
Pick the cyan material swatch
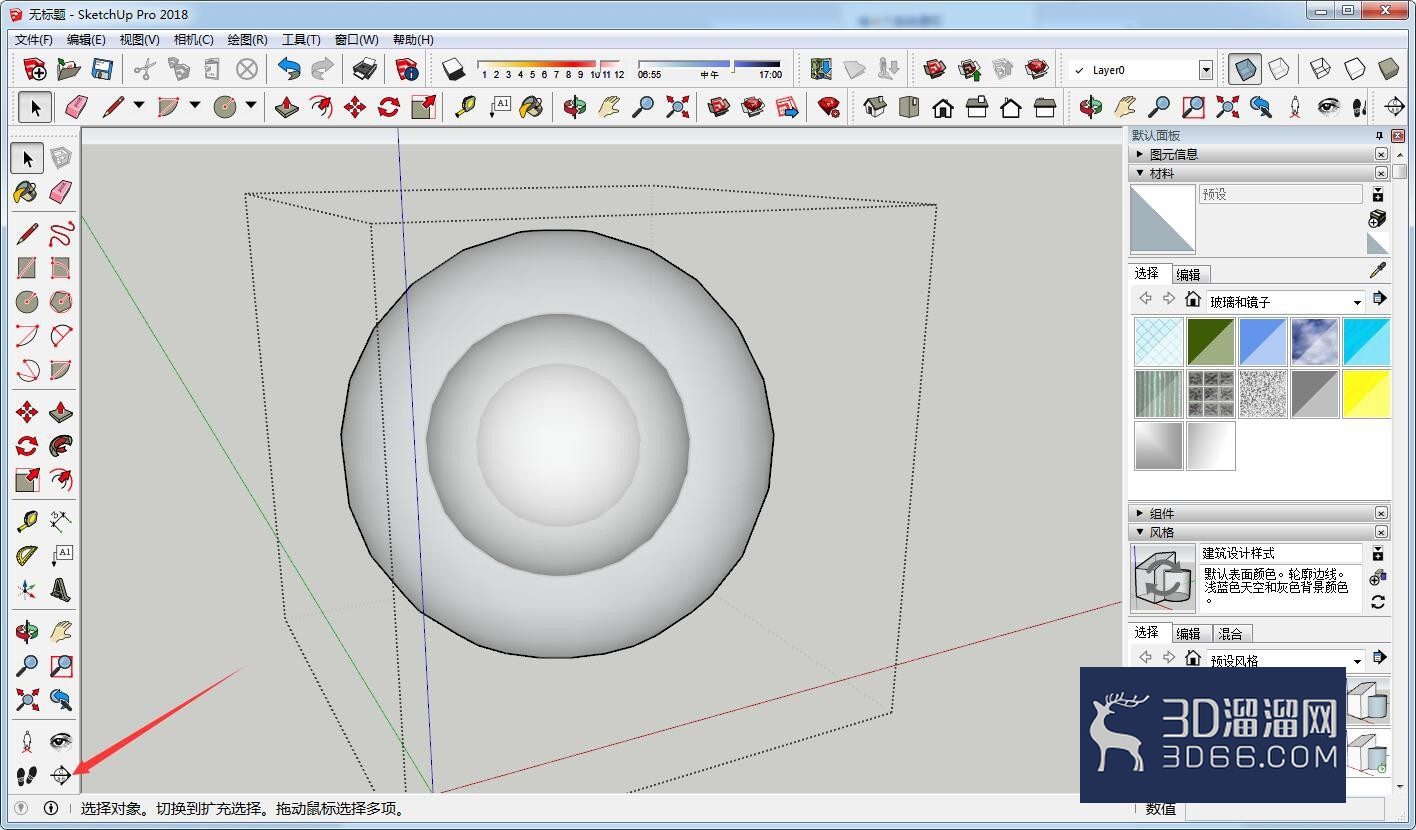tap(1366, 342)
